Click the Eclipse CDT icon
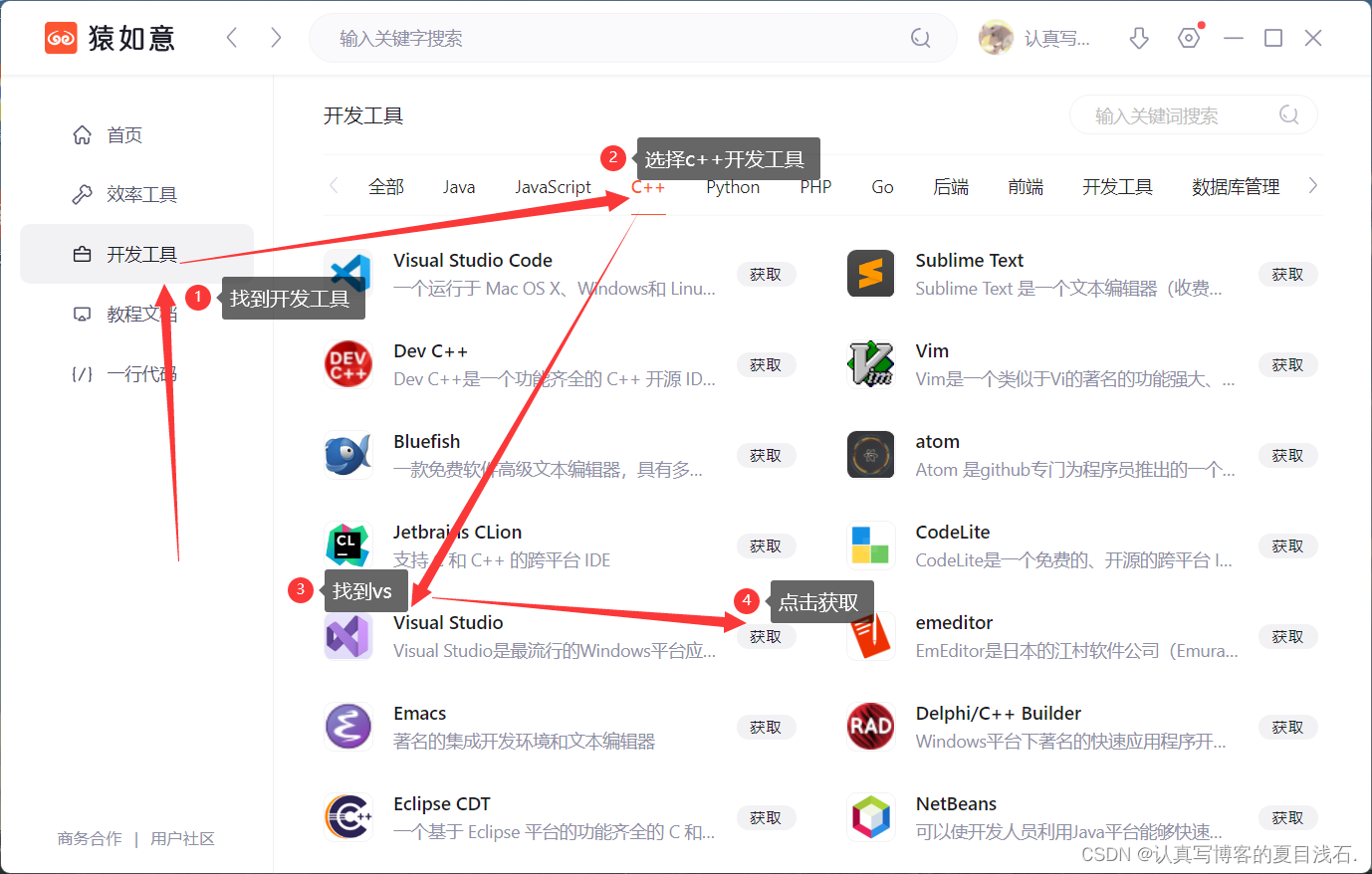Image resolution: width=1372 pixels, height=874 pixels. tap(348, 817)
